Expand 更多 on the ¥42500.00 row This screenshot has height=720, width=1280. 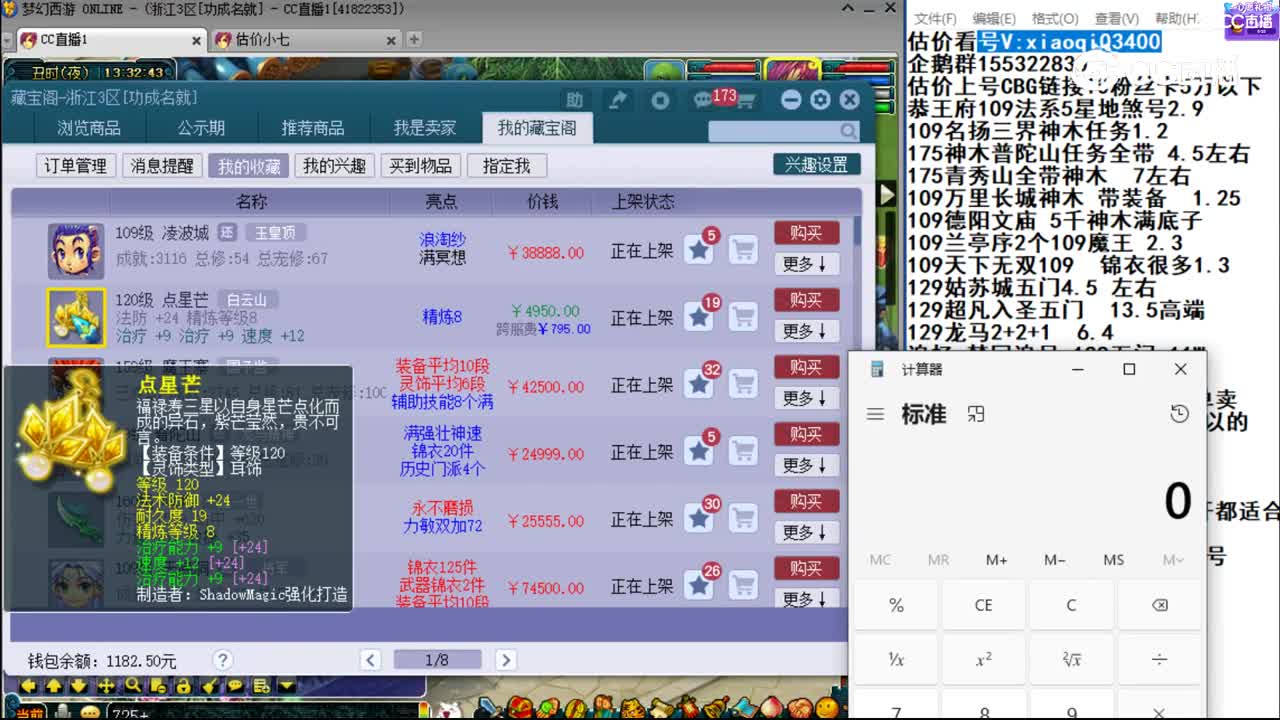point(806,398)
